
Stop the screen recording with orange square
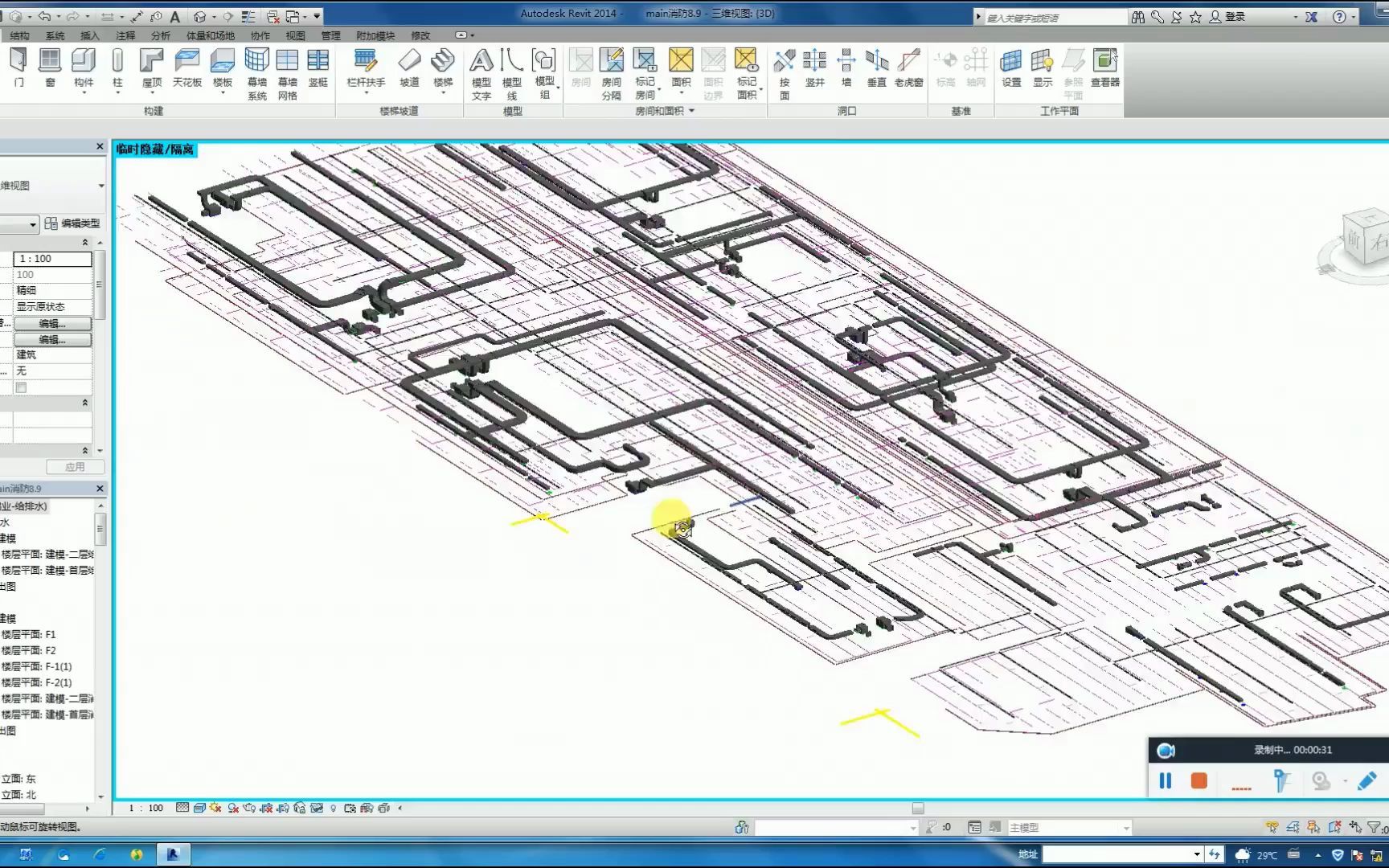(x=1198, y=780)
